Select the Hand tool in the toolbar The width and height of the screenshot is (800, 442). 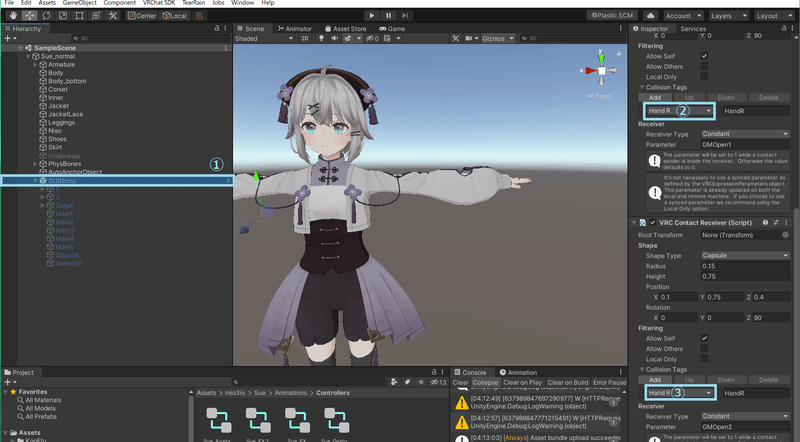coord(13,16)
